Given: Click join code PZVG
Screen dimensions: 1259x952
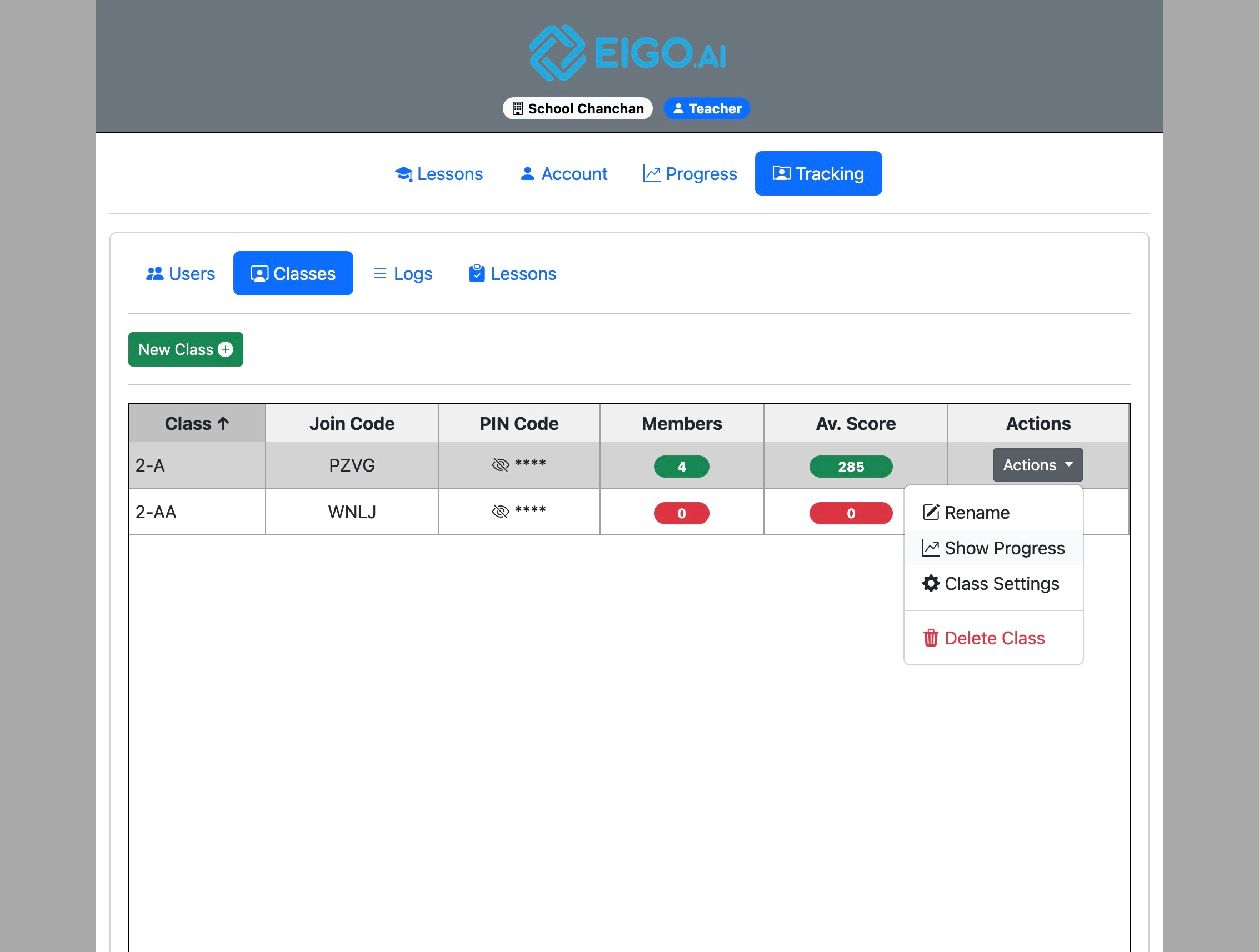Looking at the screenshot, I should [352, 465].
